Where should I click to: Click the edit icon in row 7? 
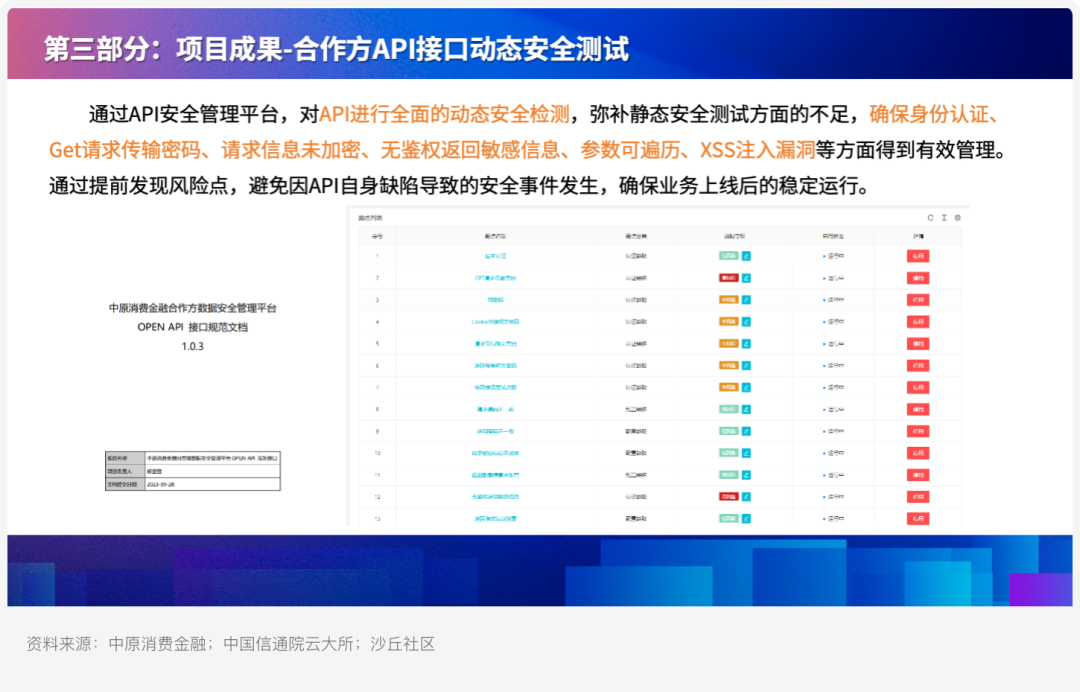click(x=746, y=387)
